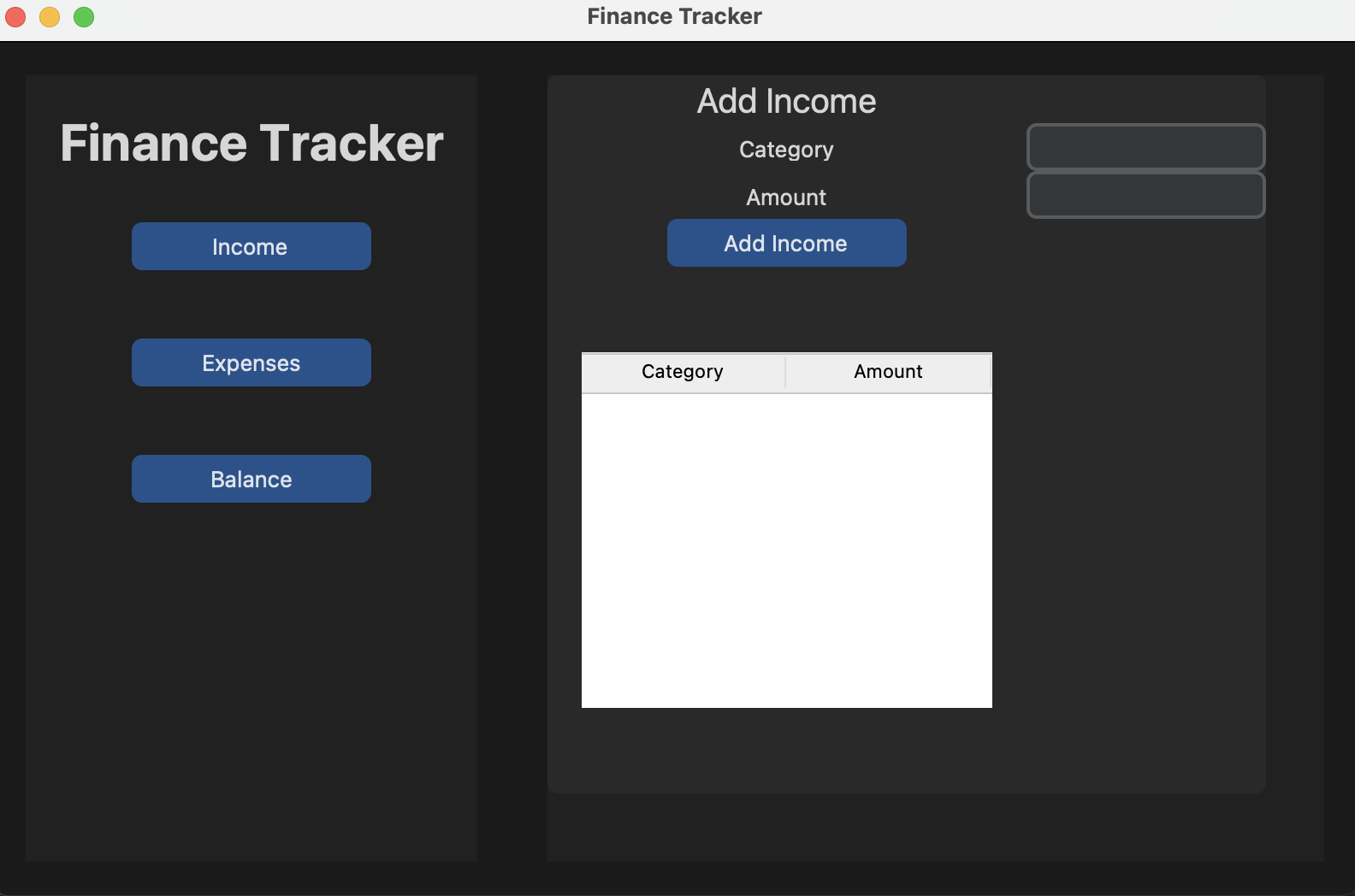
Task: Click the Category column header in the table
Action: [683, 372]
